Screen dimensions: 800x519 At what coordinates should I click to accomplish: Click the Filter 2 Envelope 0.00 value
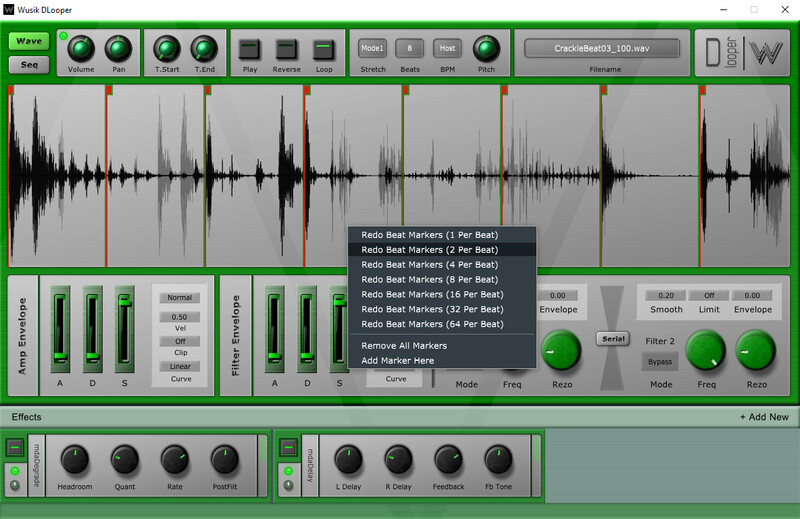coord(752,295)
